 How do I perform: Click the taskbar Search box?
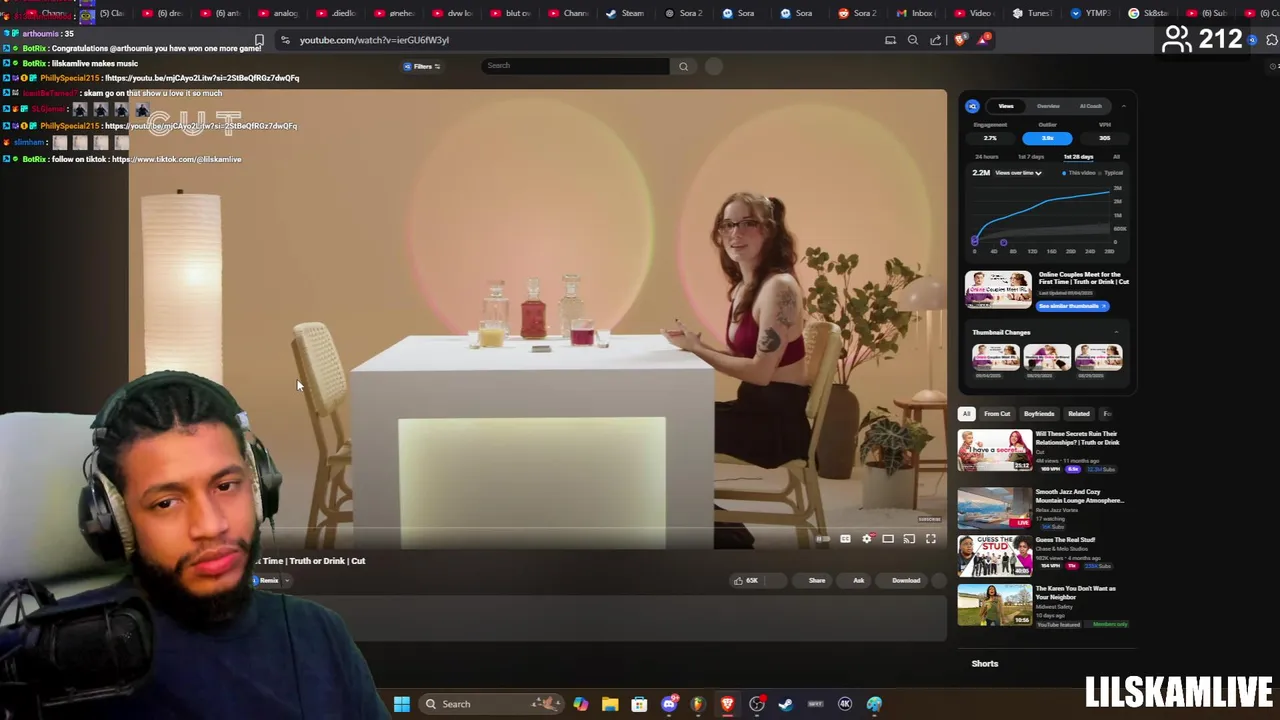click(492, 704)
